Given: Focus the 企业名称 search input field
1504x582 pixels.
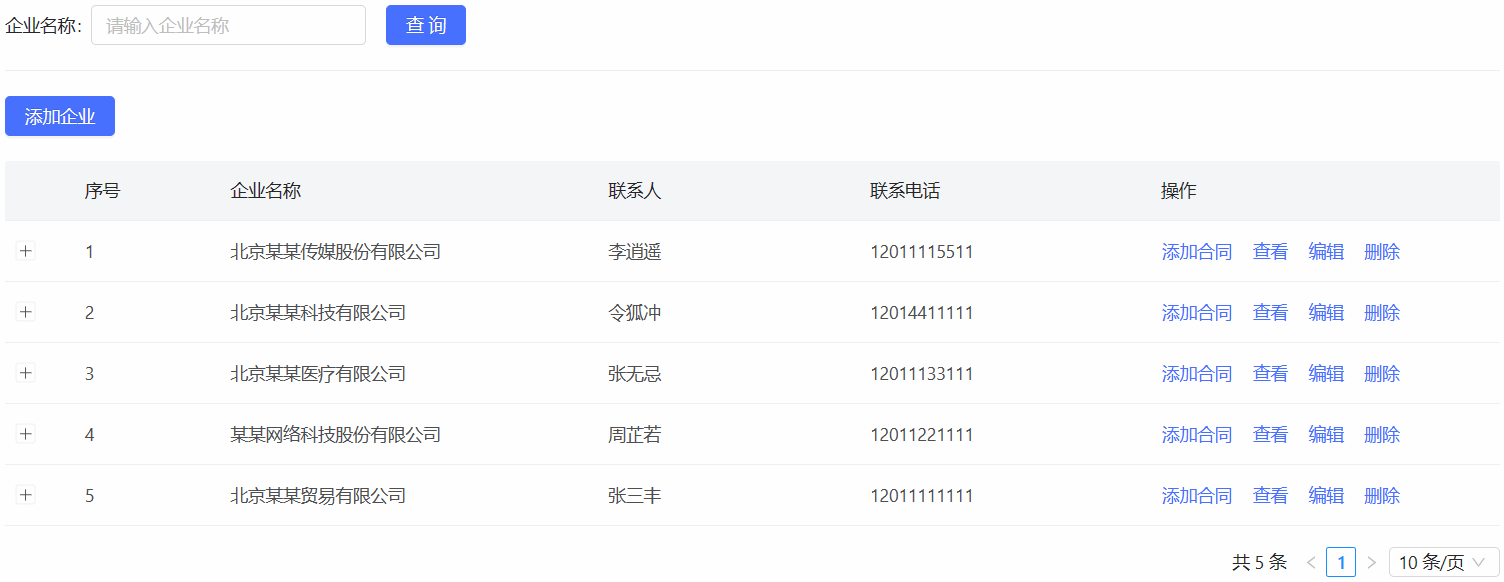Looking at the screenshot, I should click(228, 25).
